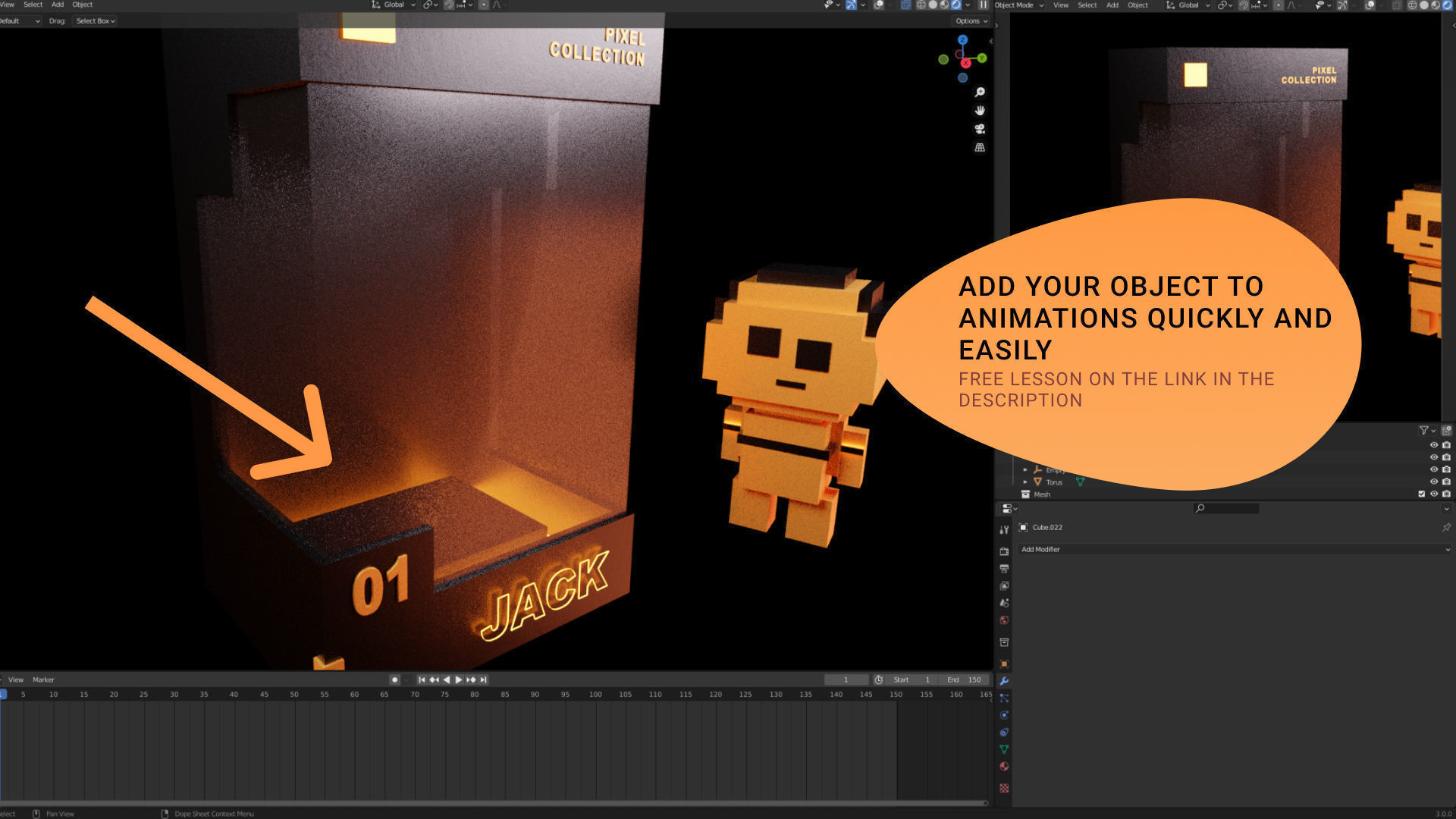Open the Particles properties tab
This screenshot has width=1456, height=819.
click(1004, 698)
